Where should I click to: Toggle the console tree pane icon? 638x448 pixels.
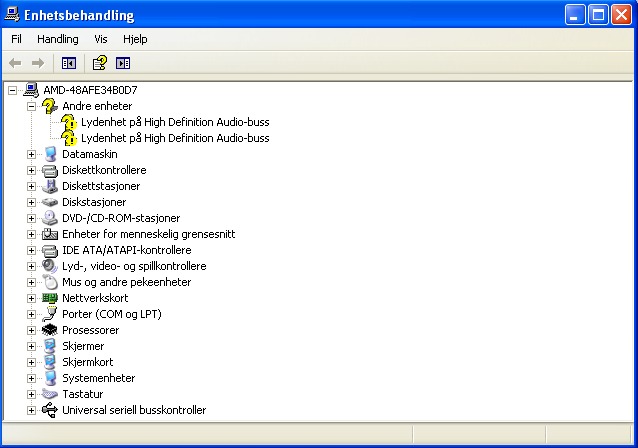[69, 63]
